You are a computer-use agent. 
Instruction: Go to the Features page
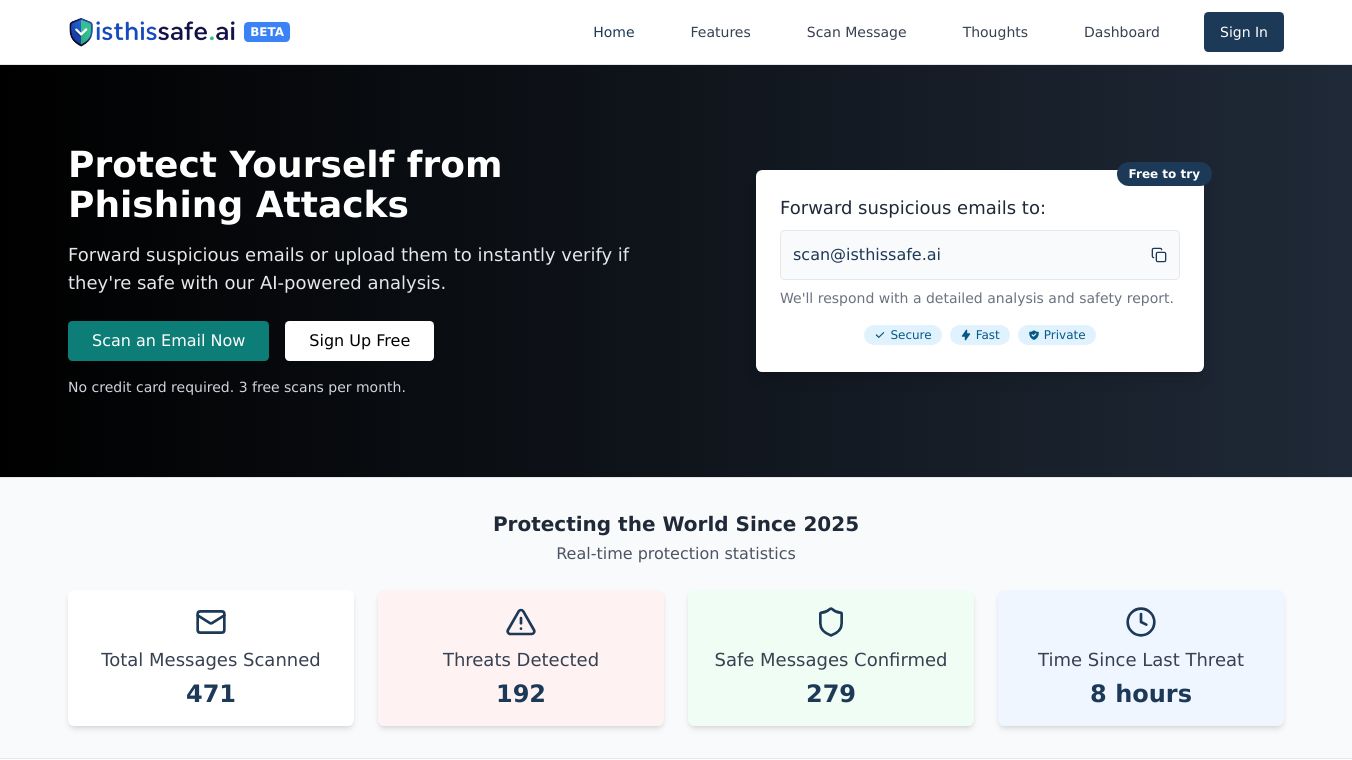coord(720,32)
